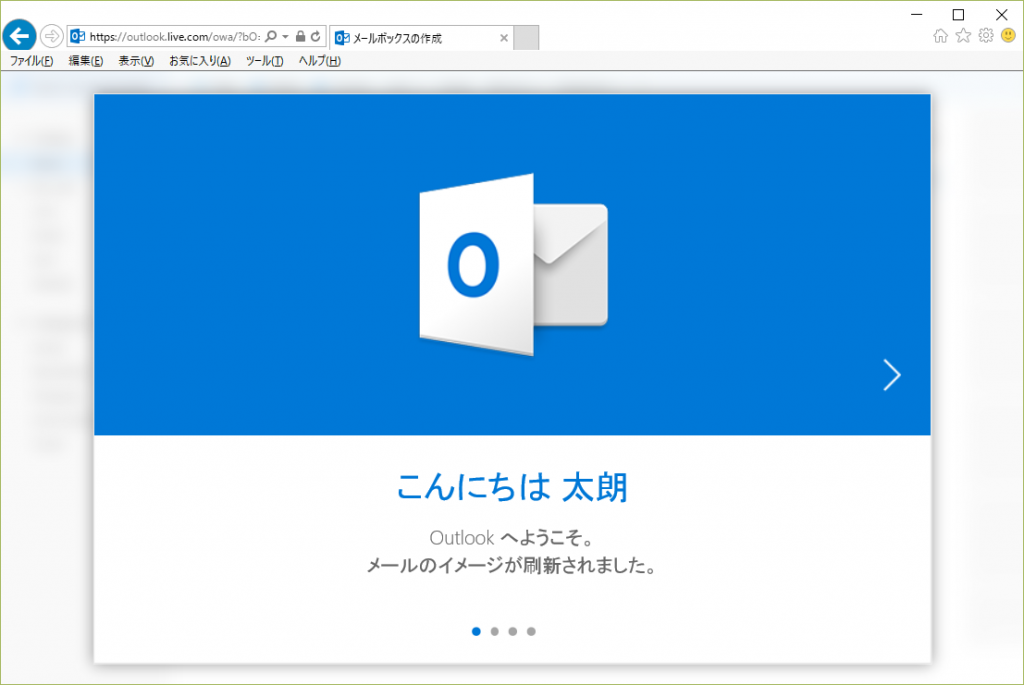Click the security lock icon
1024x685 pixels.
(300, 36)
